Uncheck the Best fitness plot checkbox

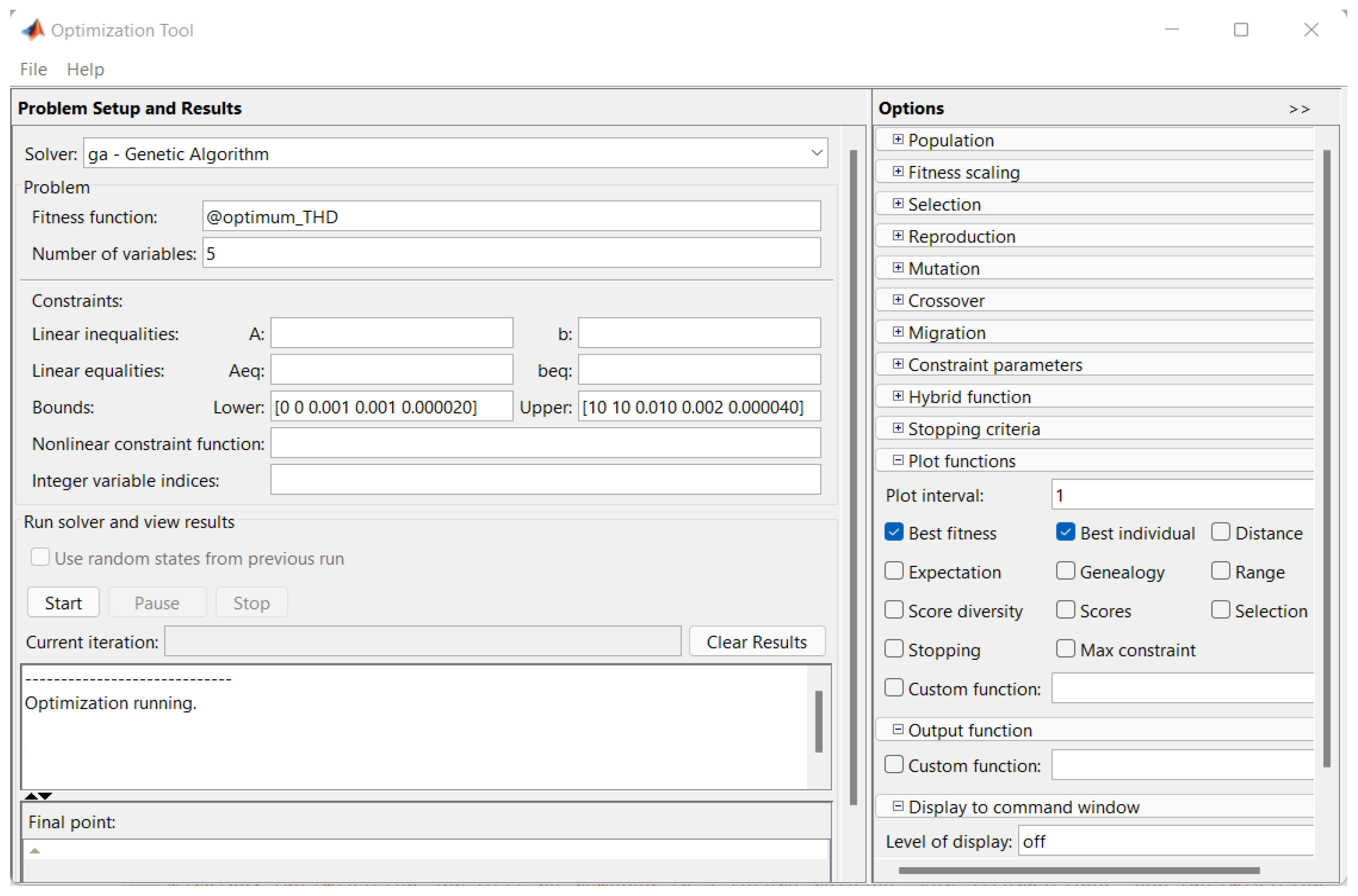tap(894, 533)
